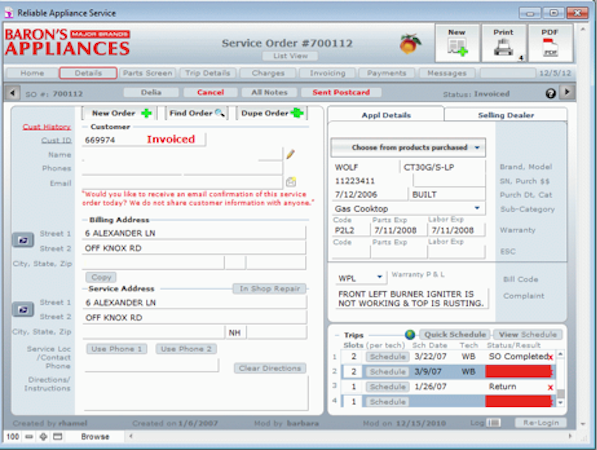Click the Quick Schedule button

pyautogui.click(x=455, y=335)
